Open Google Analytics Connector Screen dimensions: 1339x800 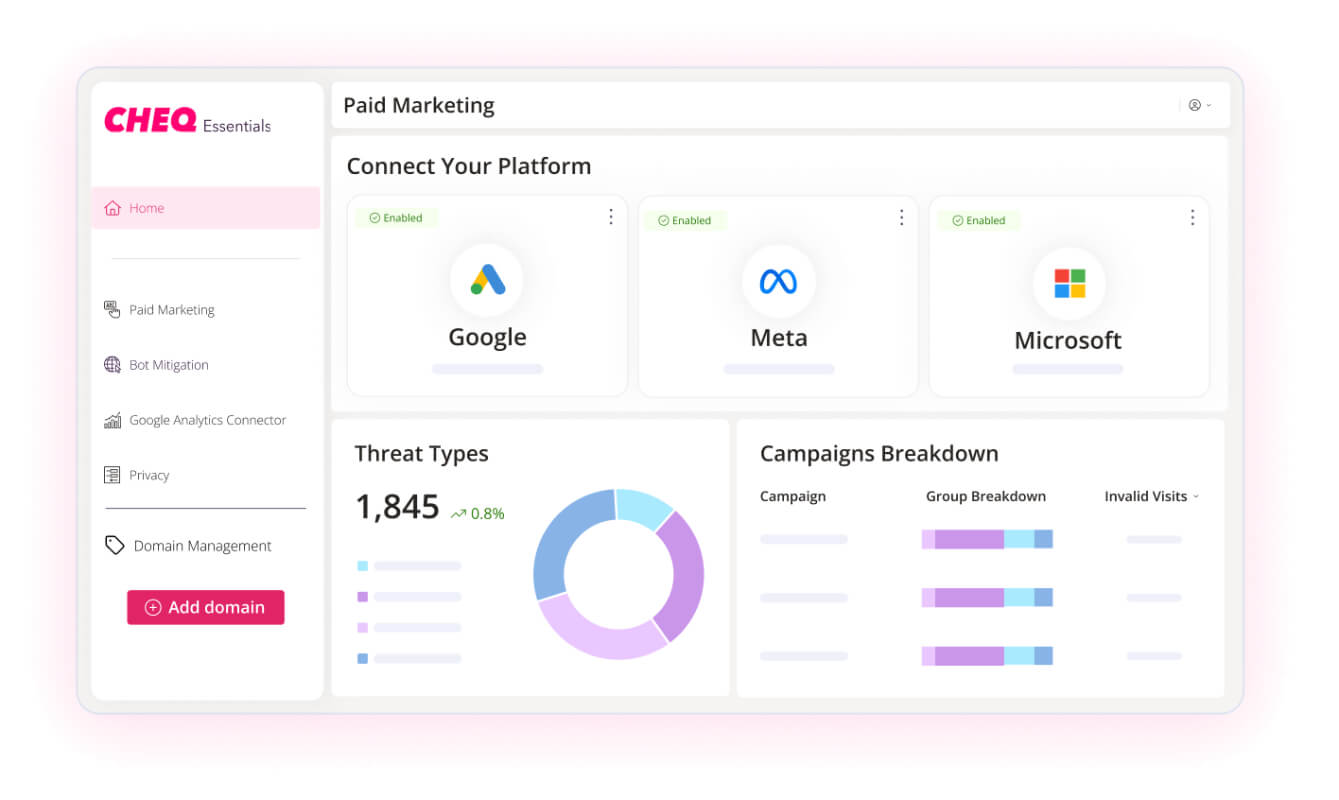[x=206, y=420]
